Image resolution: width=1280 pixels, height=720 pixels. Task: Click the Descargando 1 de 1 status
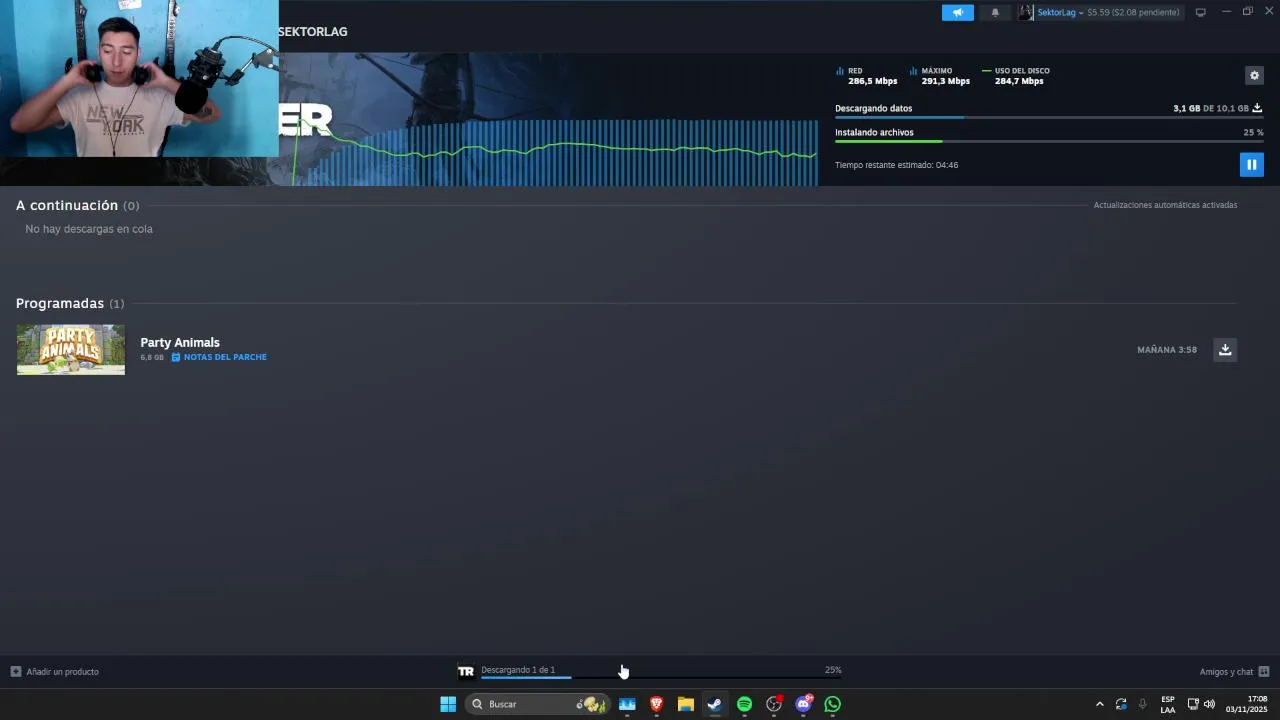pyautogui.click(x=518, y=670)
